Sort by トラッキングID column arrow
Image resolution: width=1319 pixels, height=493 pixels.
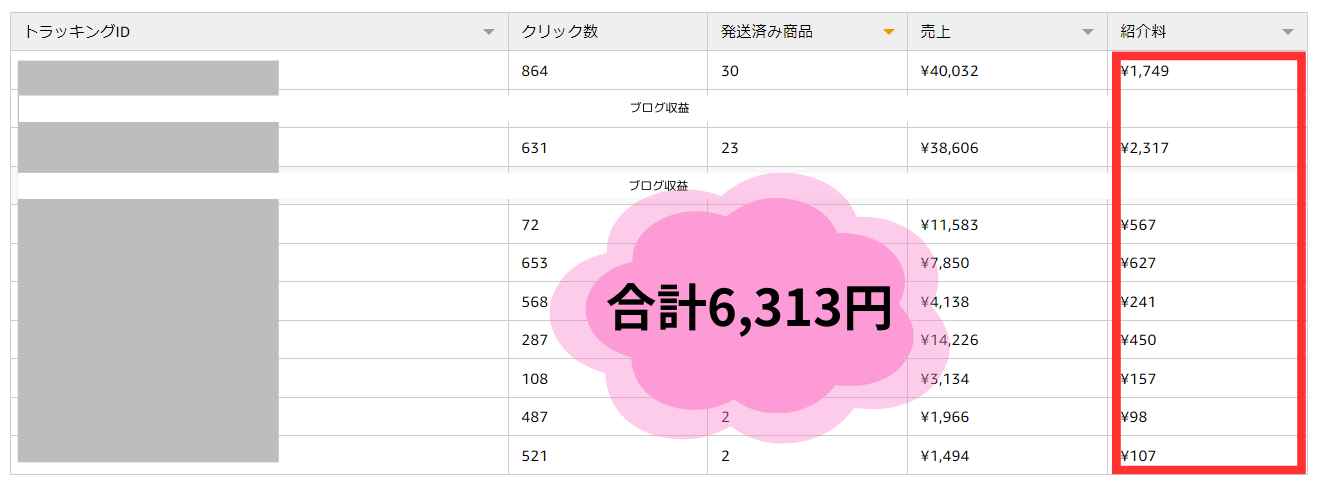(488, 32)
